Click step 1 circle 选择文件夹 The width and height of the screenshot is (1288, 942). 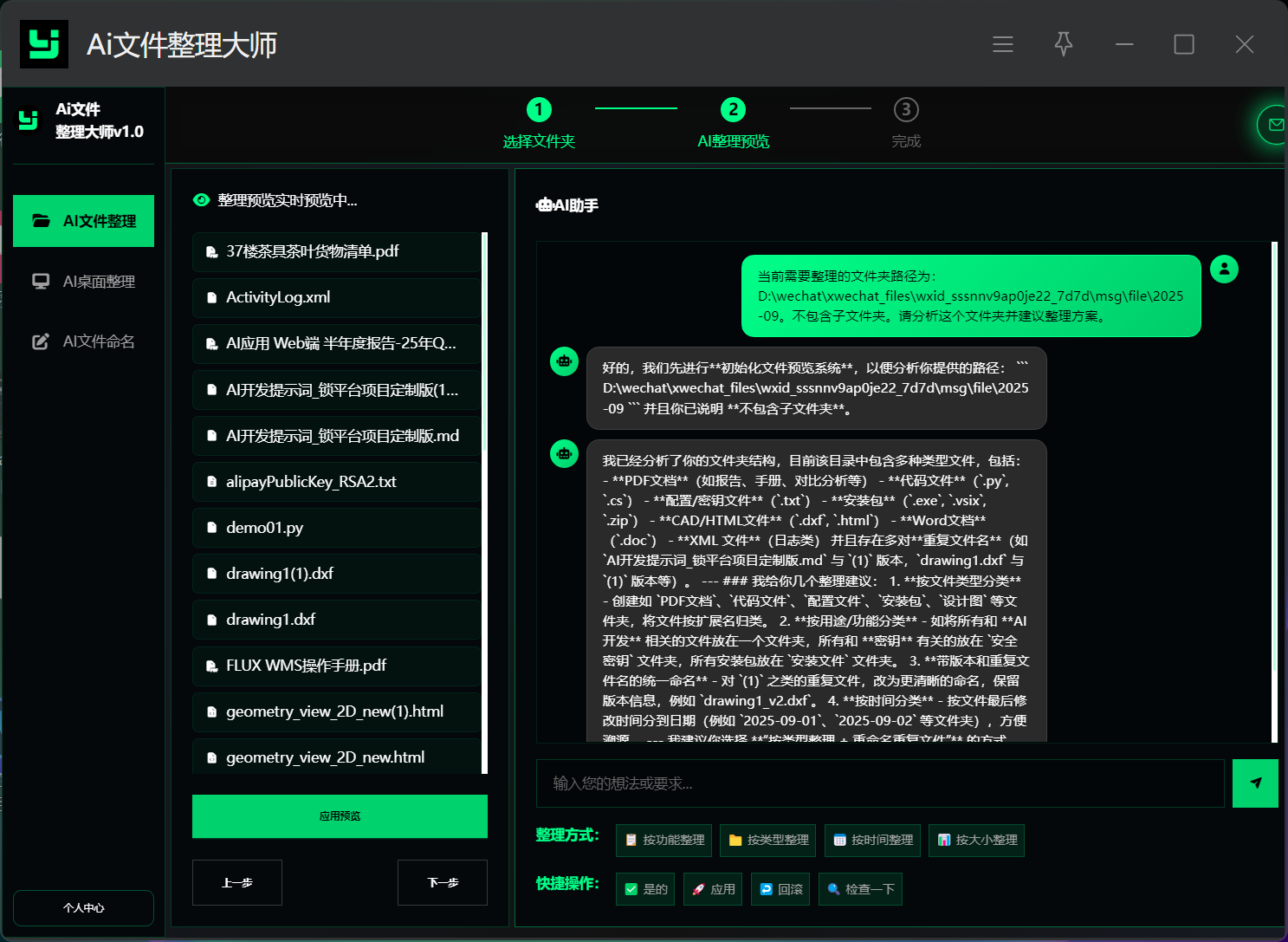(x=539, y=109)
